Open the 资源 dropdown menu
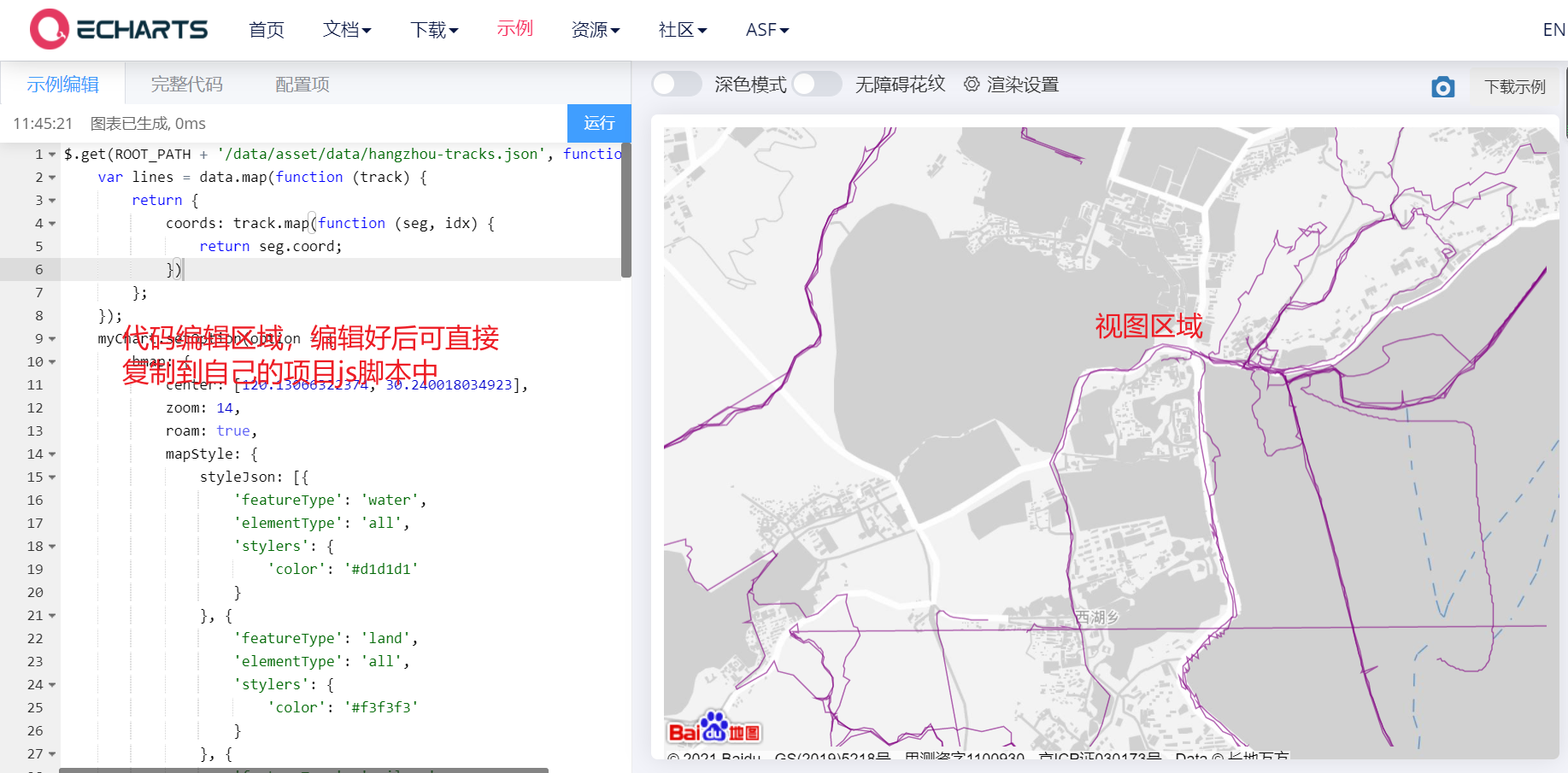Screen dimensions: 1568x773 point(596,30)
